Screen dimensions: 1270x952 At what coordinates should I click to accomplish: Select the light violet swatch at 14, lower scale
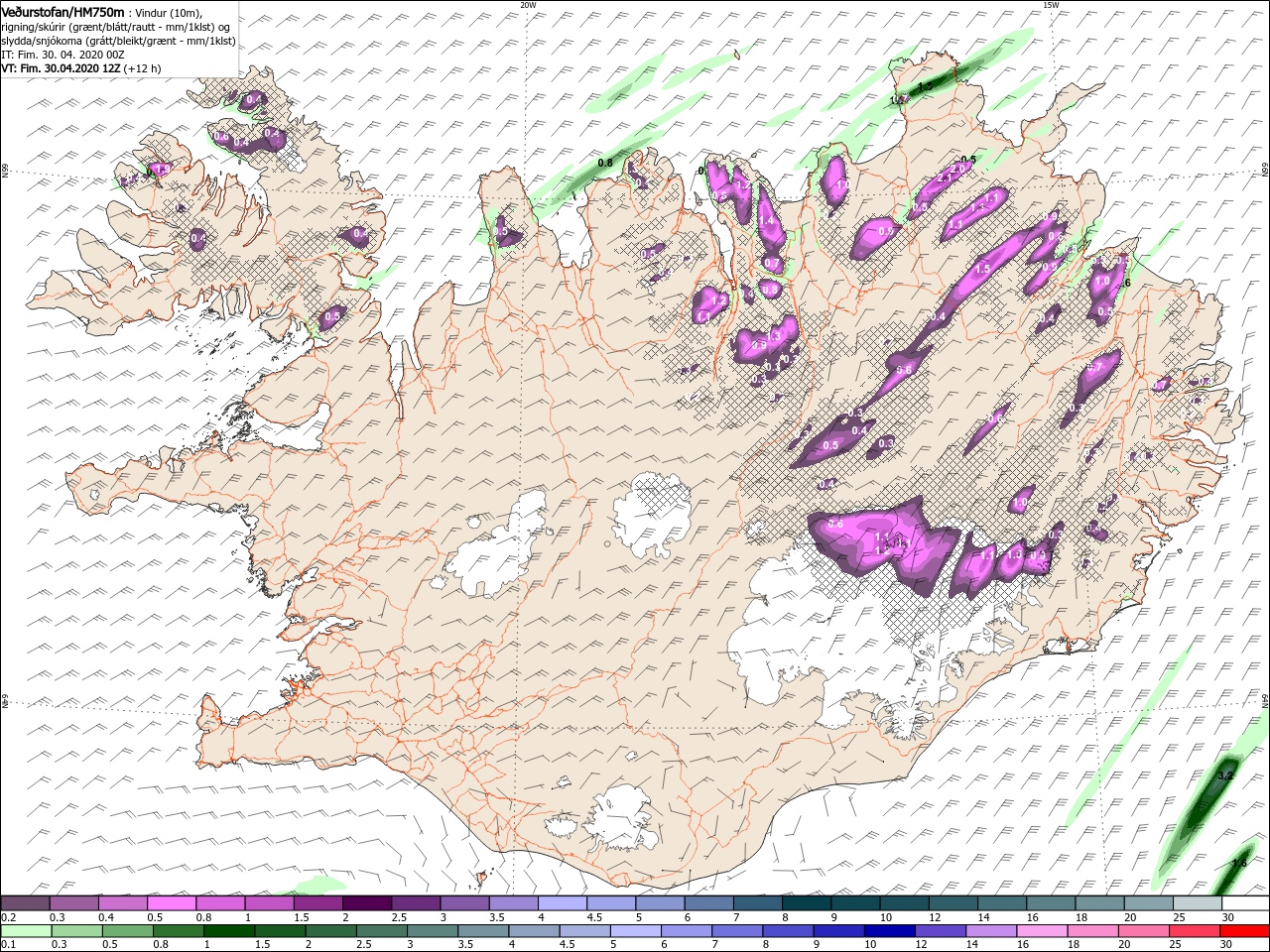click(989, 930)
